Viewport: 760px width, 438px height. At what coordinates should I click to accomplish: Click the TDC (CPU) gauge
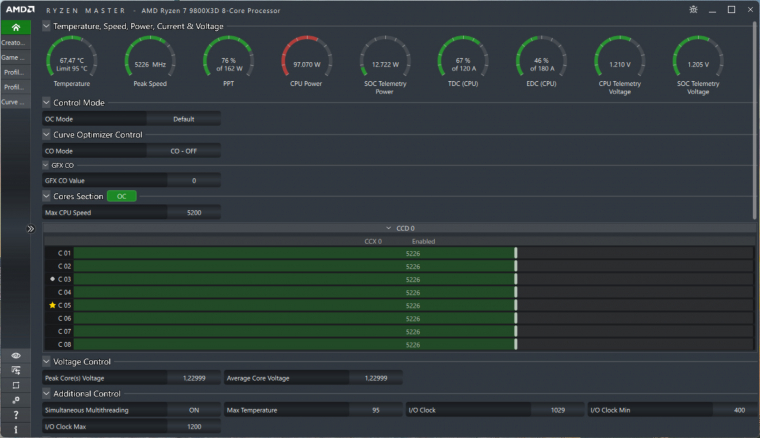pos(463,61)
